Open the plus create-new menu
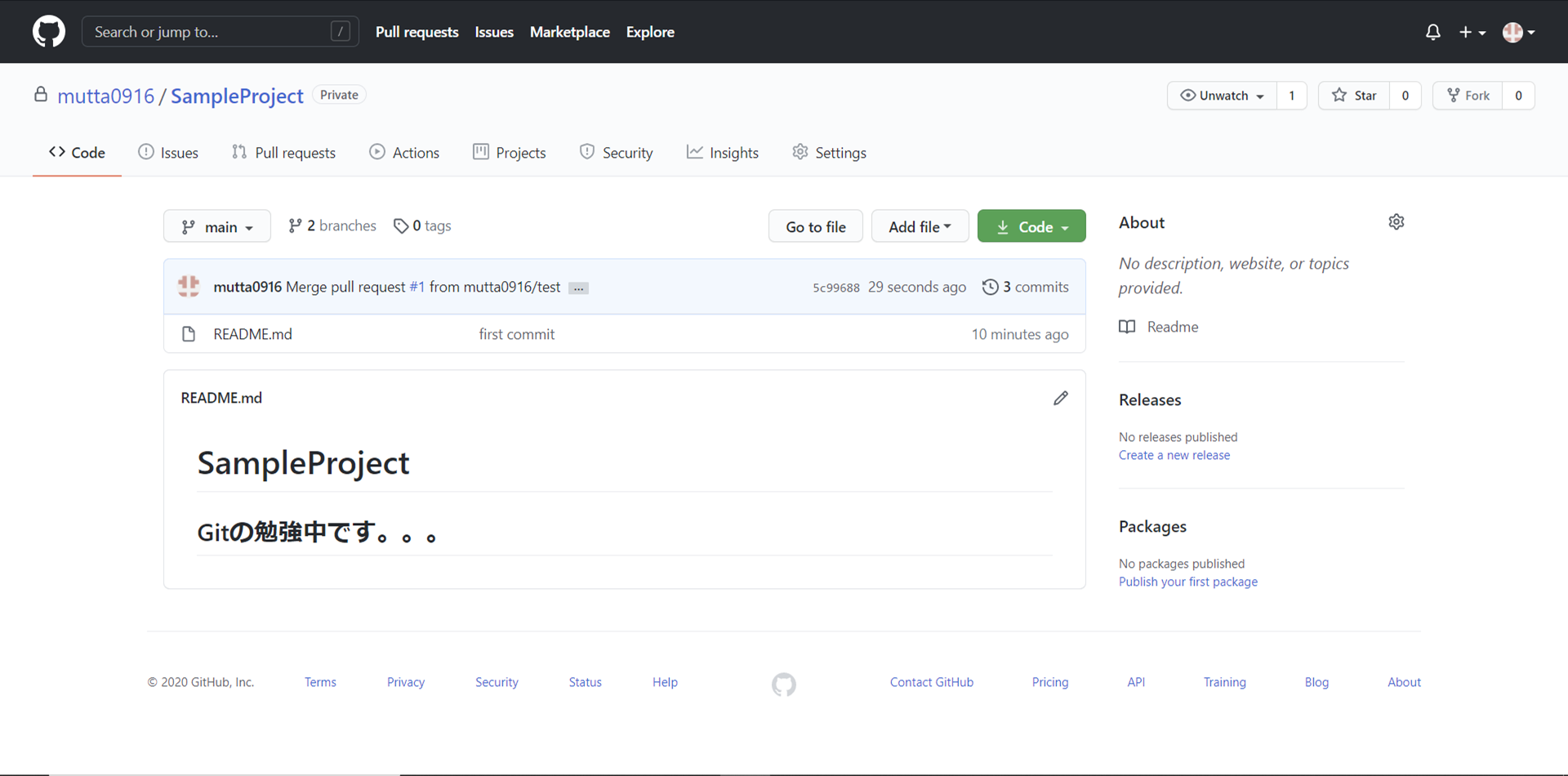1568x776 pixels. point(1472,32)
